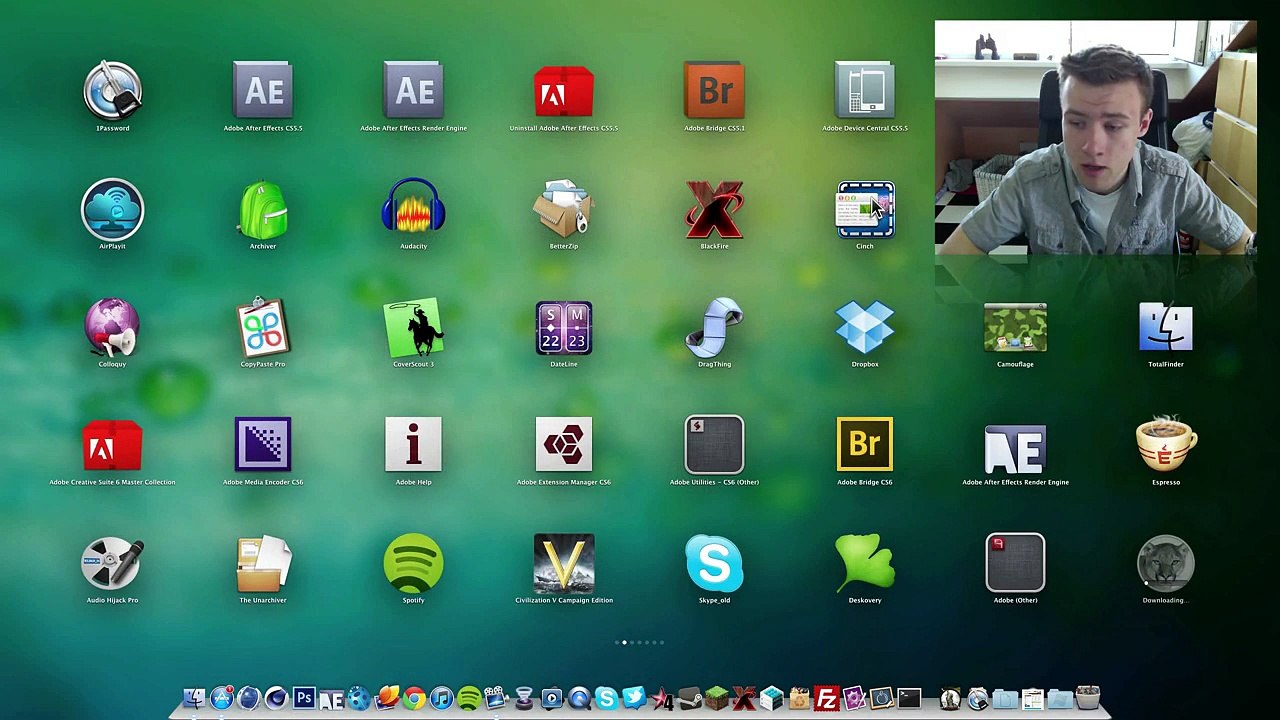Open the DateLine calendar app
Screen dimensions: 1280x720
click(564, 328)
